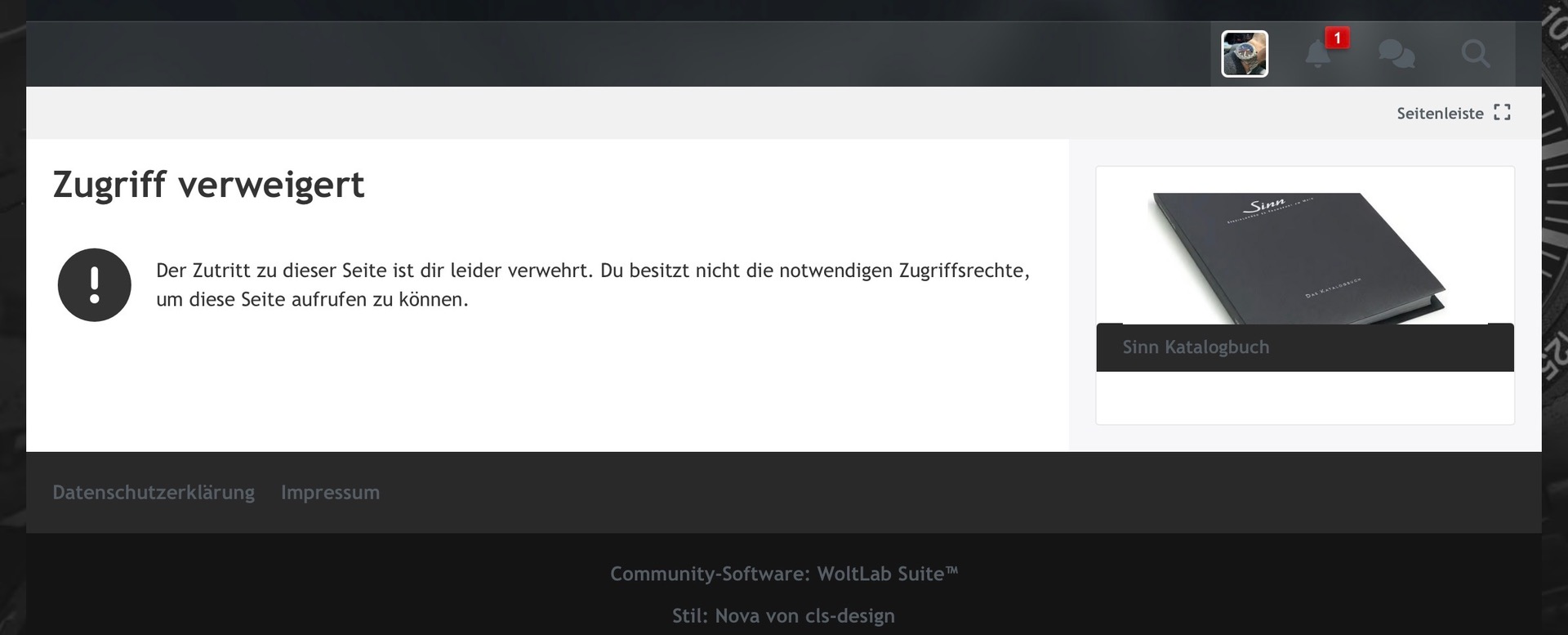The width and height of the screenshot is (1568, 635).
Task: Toggle the sidebar via Seitenleiste label
Action: 1439,114
